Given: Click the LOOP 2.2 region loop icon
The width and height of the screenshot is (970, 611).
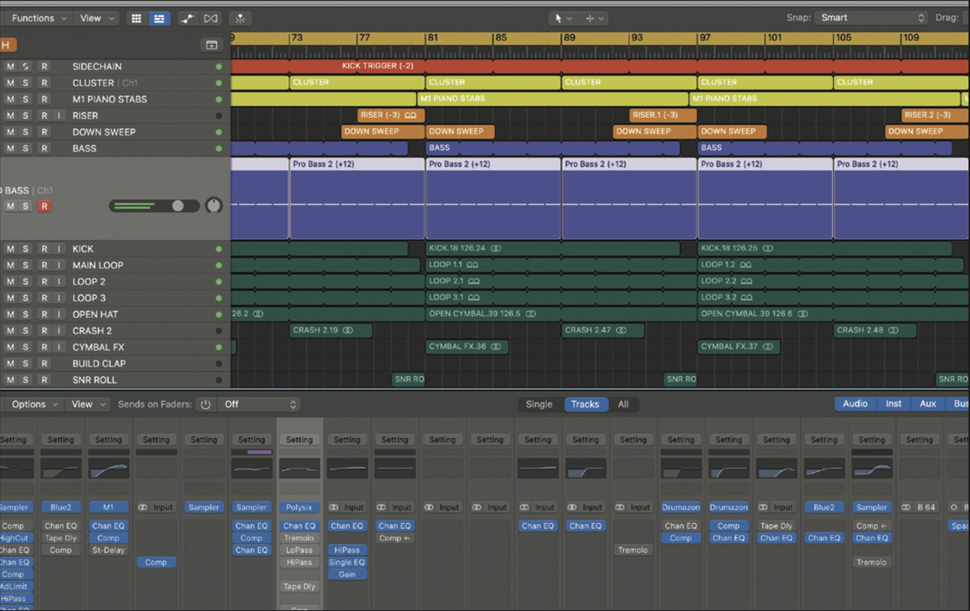Looking at the screenshot, I should point(746,281).
